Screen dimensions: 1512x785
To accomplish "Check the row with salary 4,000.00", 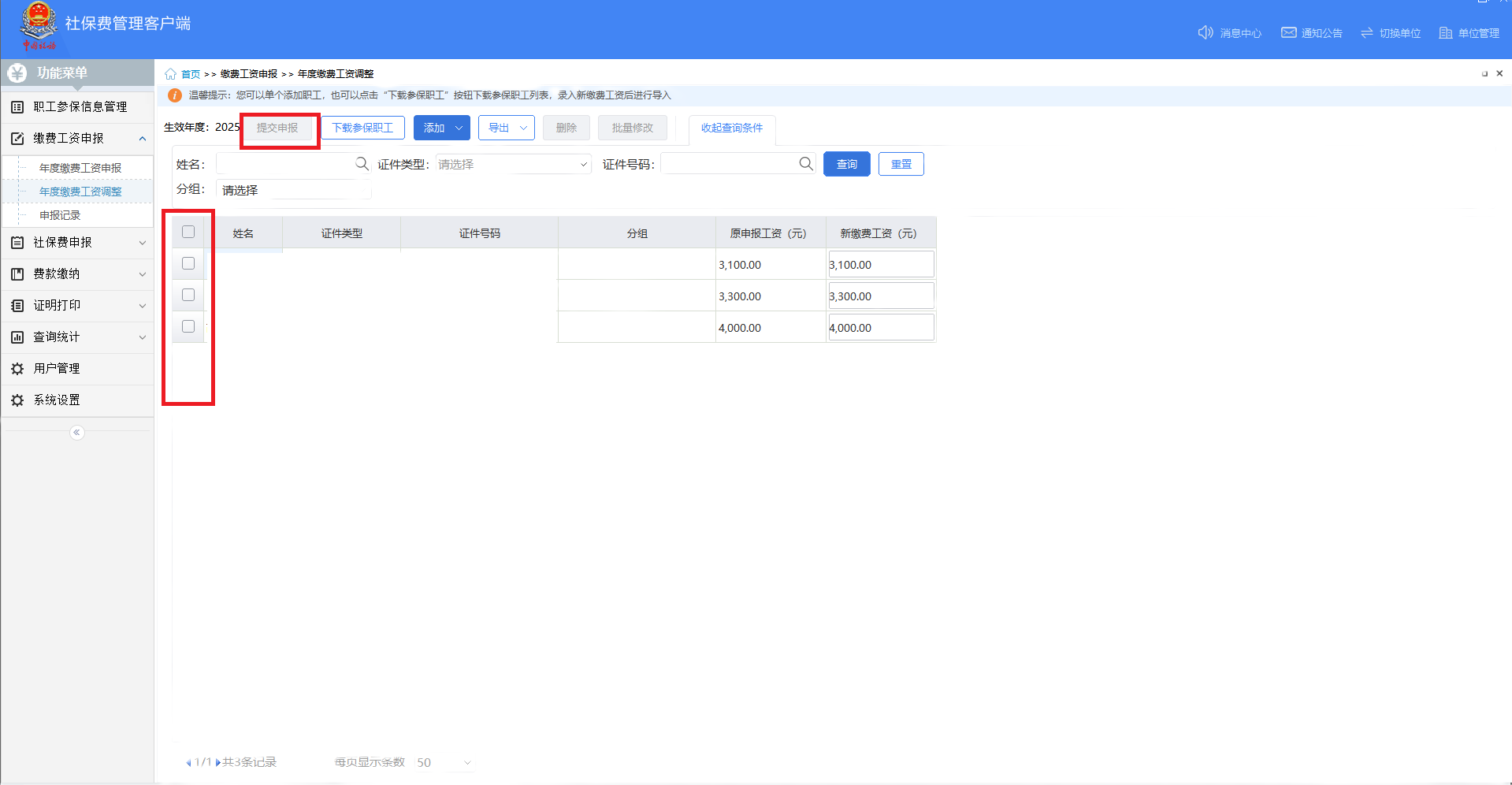I will 188,326.
